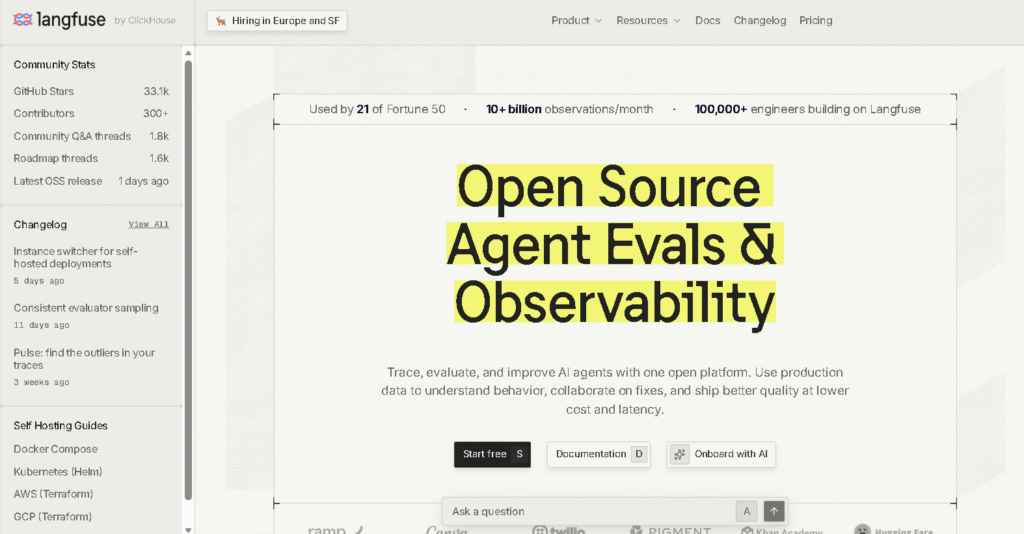Open Community Q&A threads stat
The width and height of the screenshot is (1024, 534).
(91, 136)
